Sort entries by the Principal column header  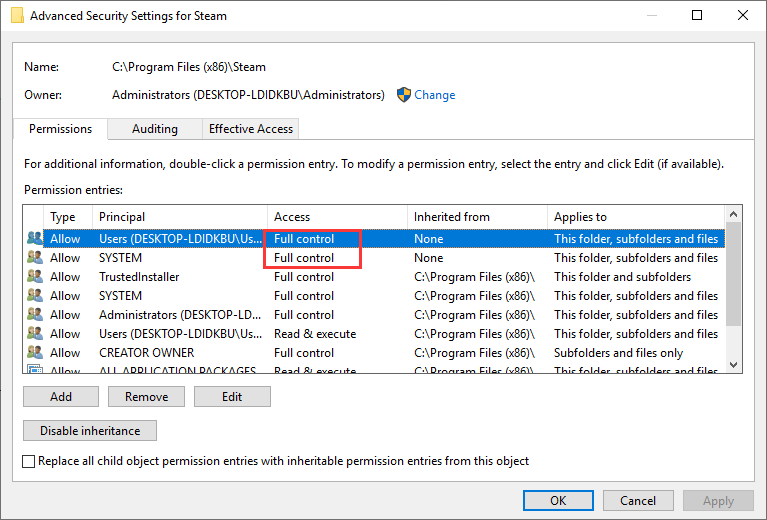pyautogui.click(x=180, y=217)
